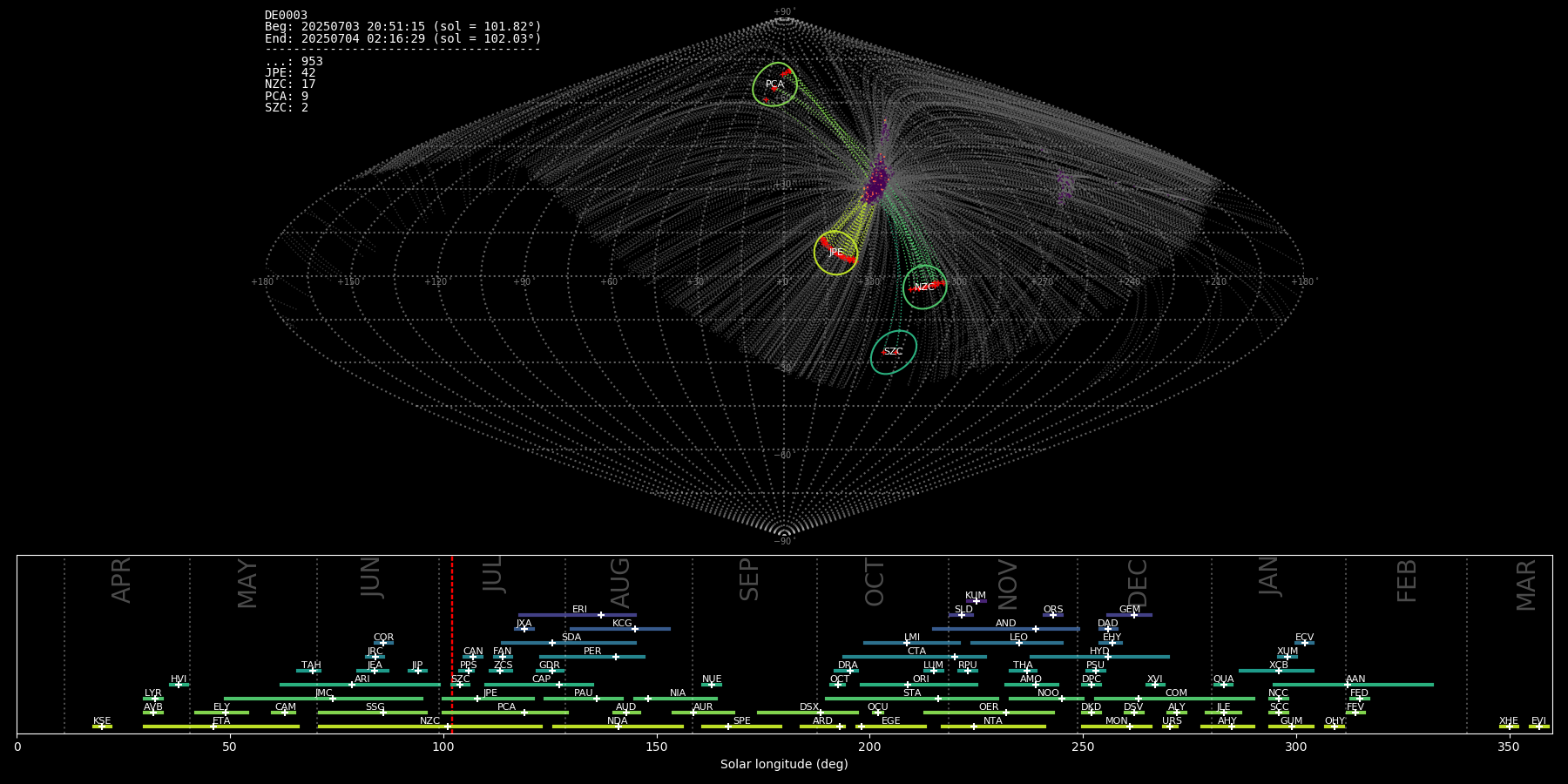
Task: Click the AUG month label
Action: coord(620,583)
